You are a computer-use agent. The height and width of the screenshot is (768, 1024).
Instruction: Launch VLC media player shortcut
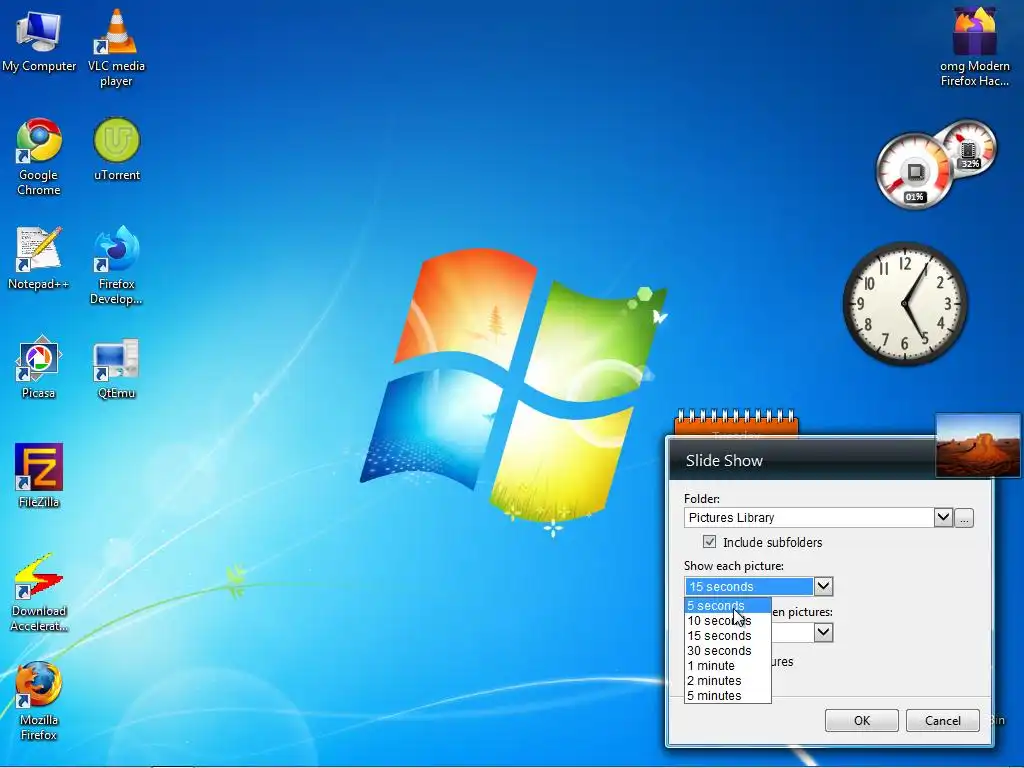pos(116,47)
